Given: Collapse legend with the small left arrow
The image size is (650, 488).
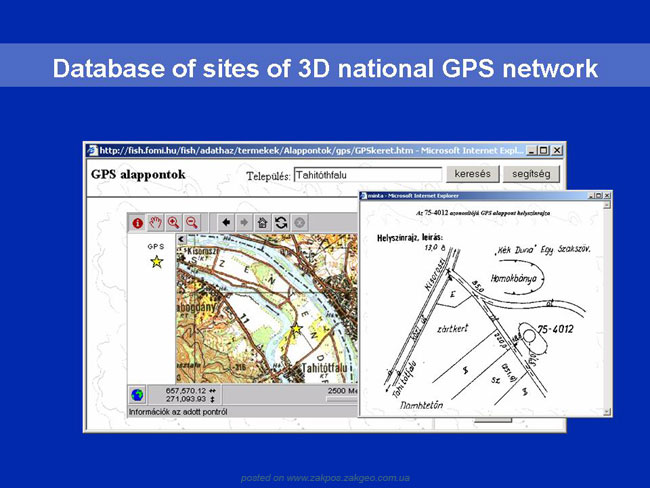Looking at the screenshot, I should tap(181, 239).
